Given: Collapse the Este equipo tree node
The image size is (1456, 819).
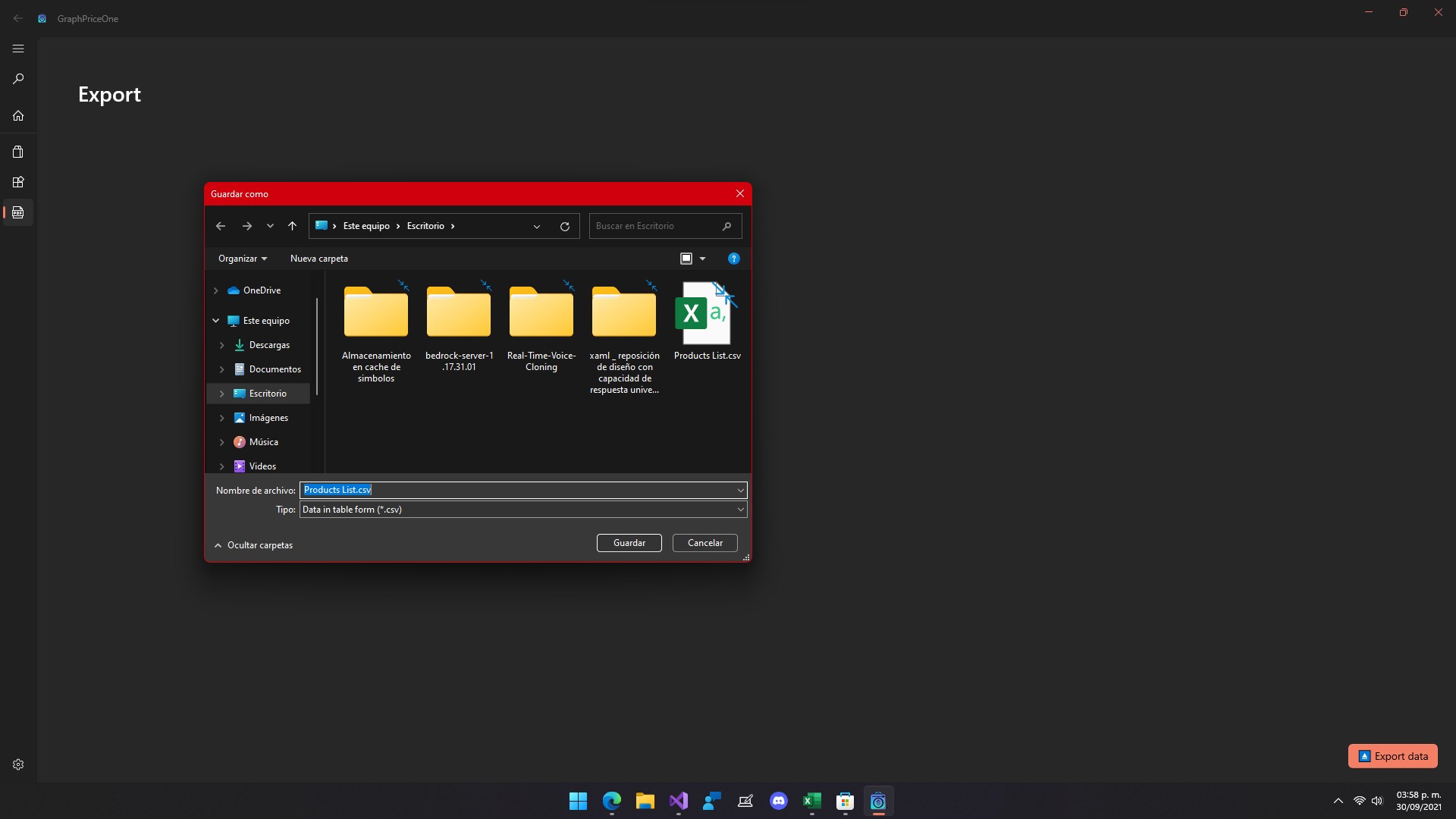Looking at the screenshot, I should click(x=215, y=321).
